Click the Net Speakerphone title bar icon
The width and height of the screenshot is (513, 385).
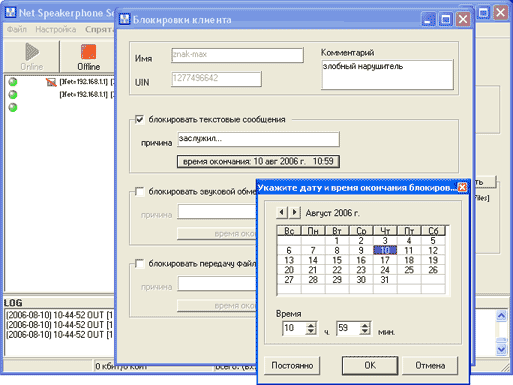coord(11,12)
